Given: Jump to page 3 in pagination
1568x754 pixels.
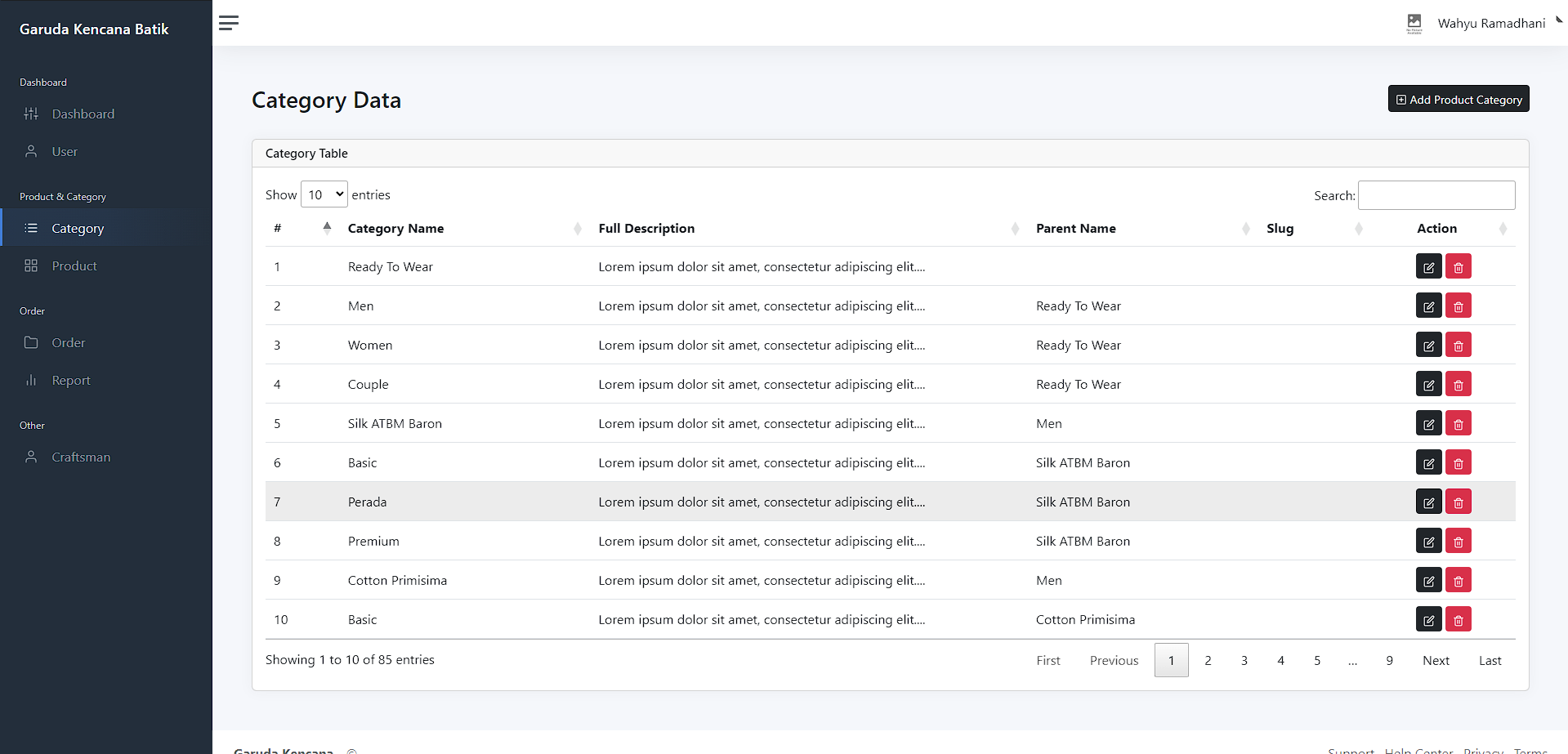Looking at the screenshot, I should [1244, 660].
